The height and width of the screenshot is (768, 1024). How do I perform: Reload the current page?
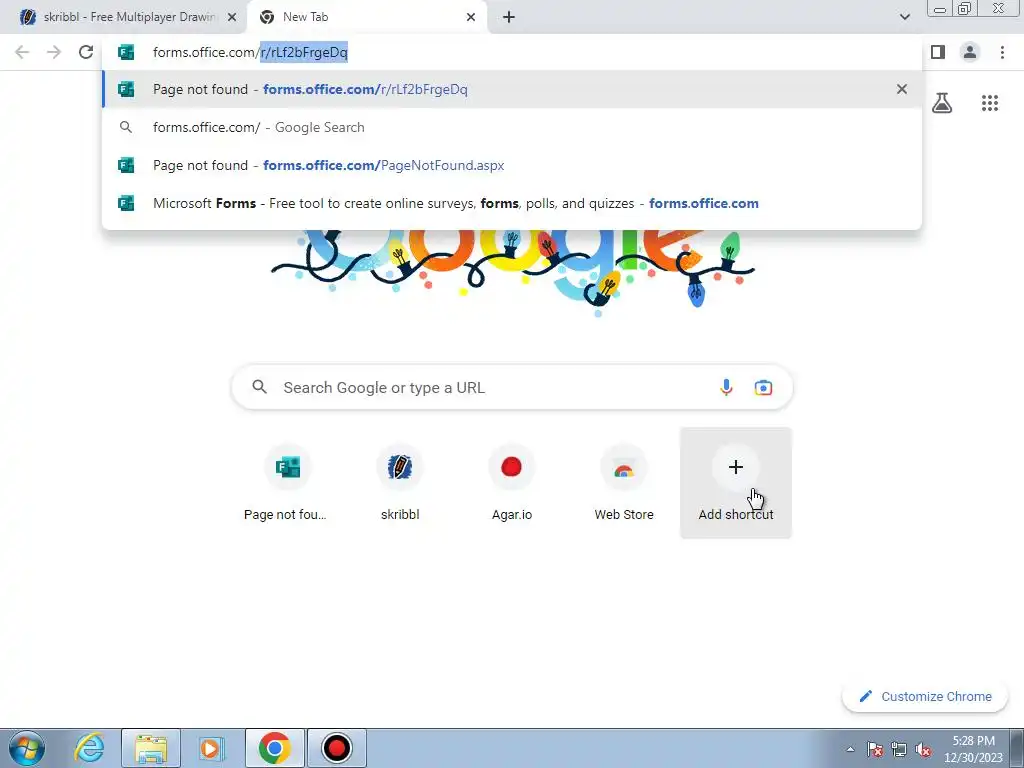[x=86, y=52]
